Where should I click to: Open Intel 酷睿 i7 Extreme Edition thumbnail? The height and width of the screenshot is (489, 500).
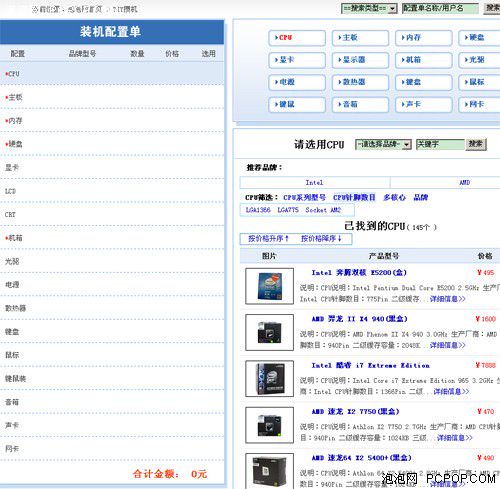coord(269,379)
